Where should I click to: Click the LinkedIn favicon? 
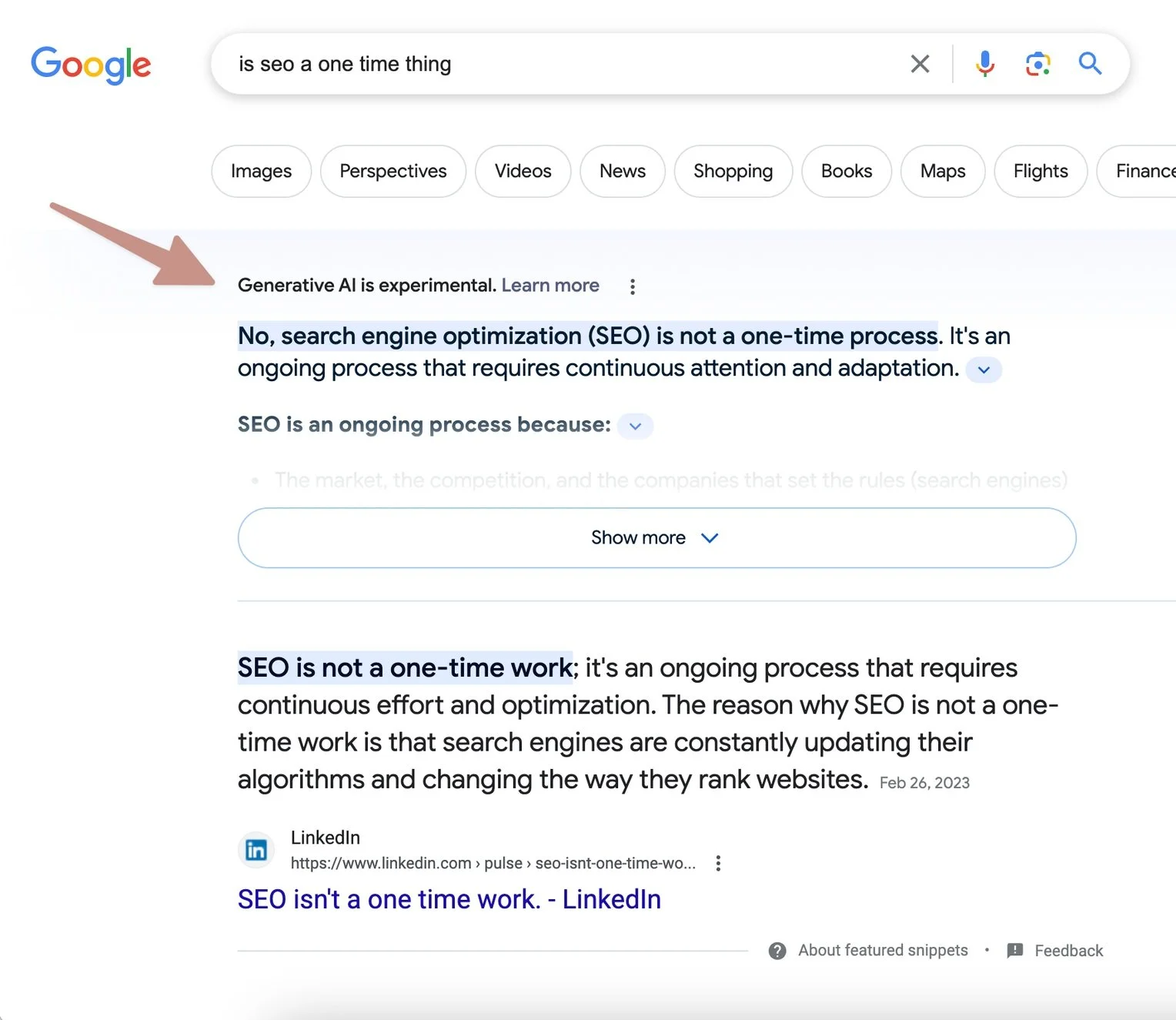click(x=256, y=850)
